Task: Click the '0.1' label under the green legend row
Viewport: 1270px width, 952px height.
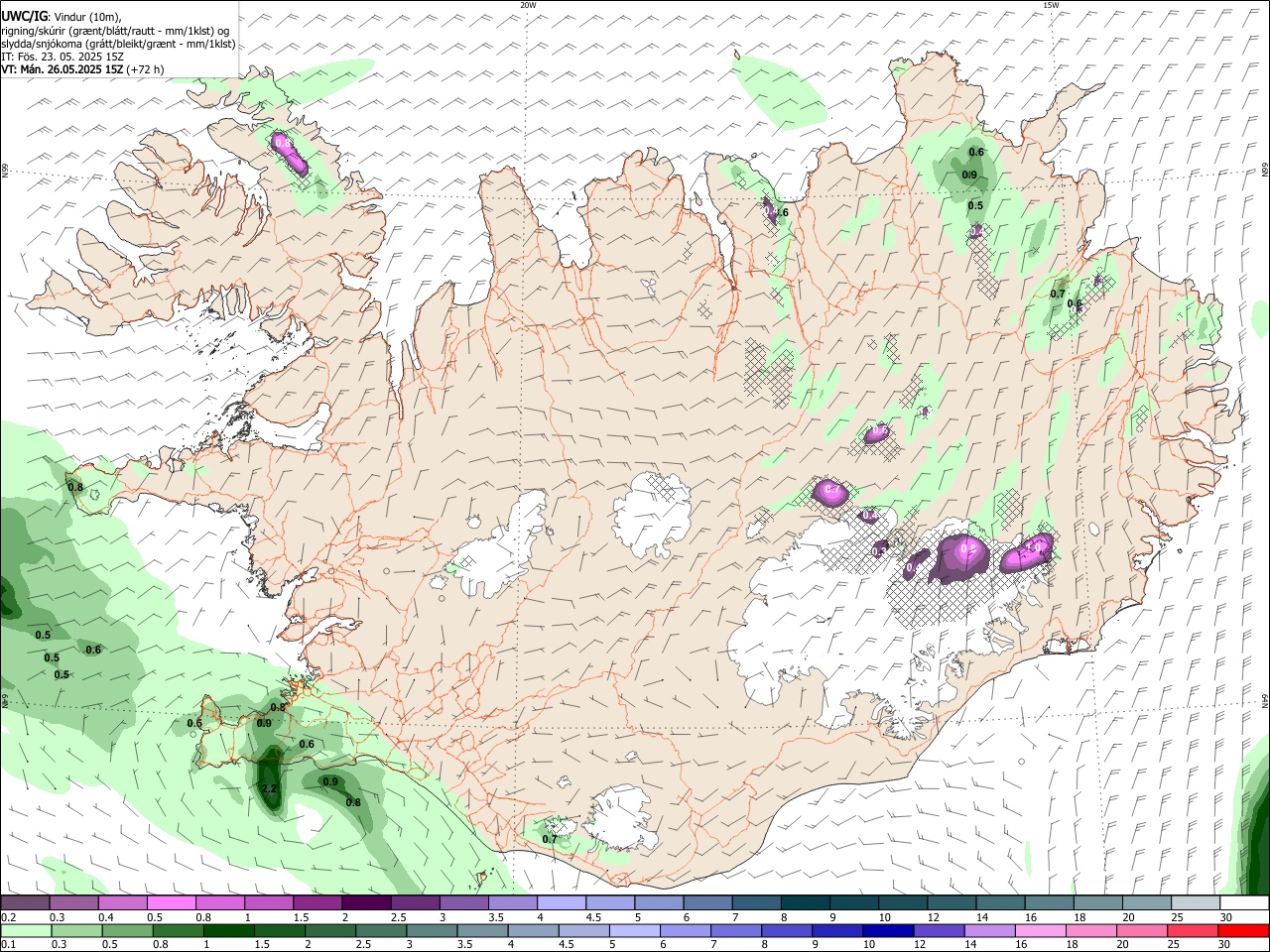Action: click(x=9, y=945)
